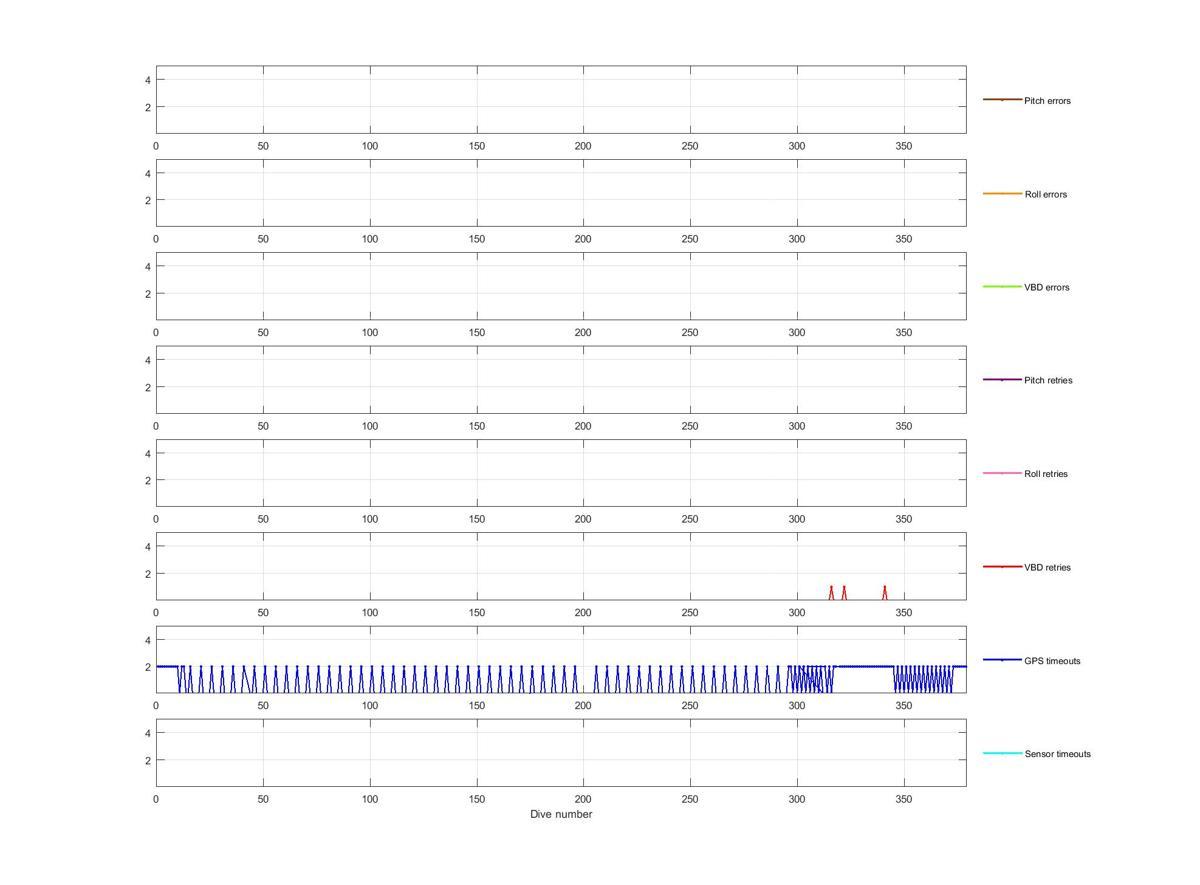Click the first red VBD retries spike
This screenshot has height=885, width=1200.
click(x=831, y=593)
